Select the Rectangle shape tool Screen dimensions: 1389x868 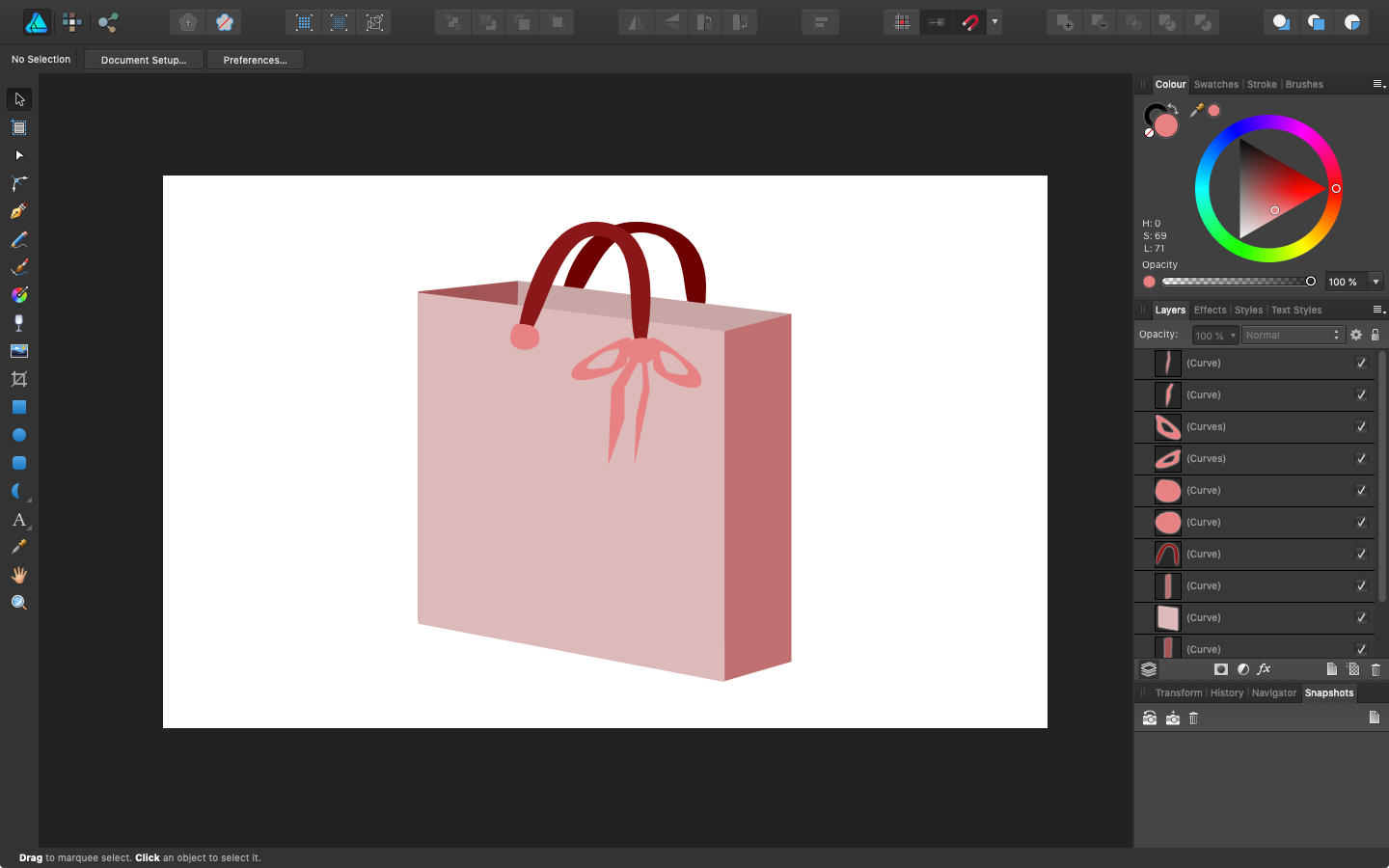(19, 407)
